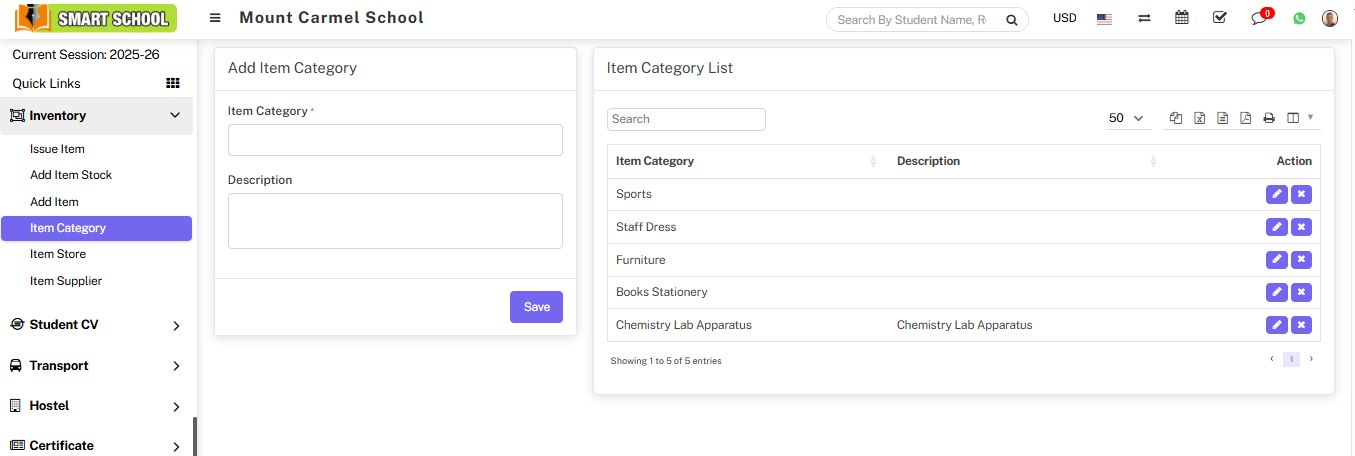Screen dimensions: 1355x456
Task: Go to previous page arrow
Action: [1271, 359]
